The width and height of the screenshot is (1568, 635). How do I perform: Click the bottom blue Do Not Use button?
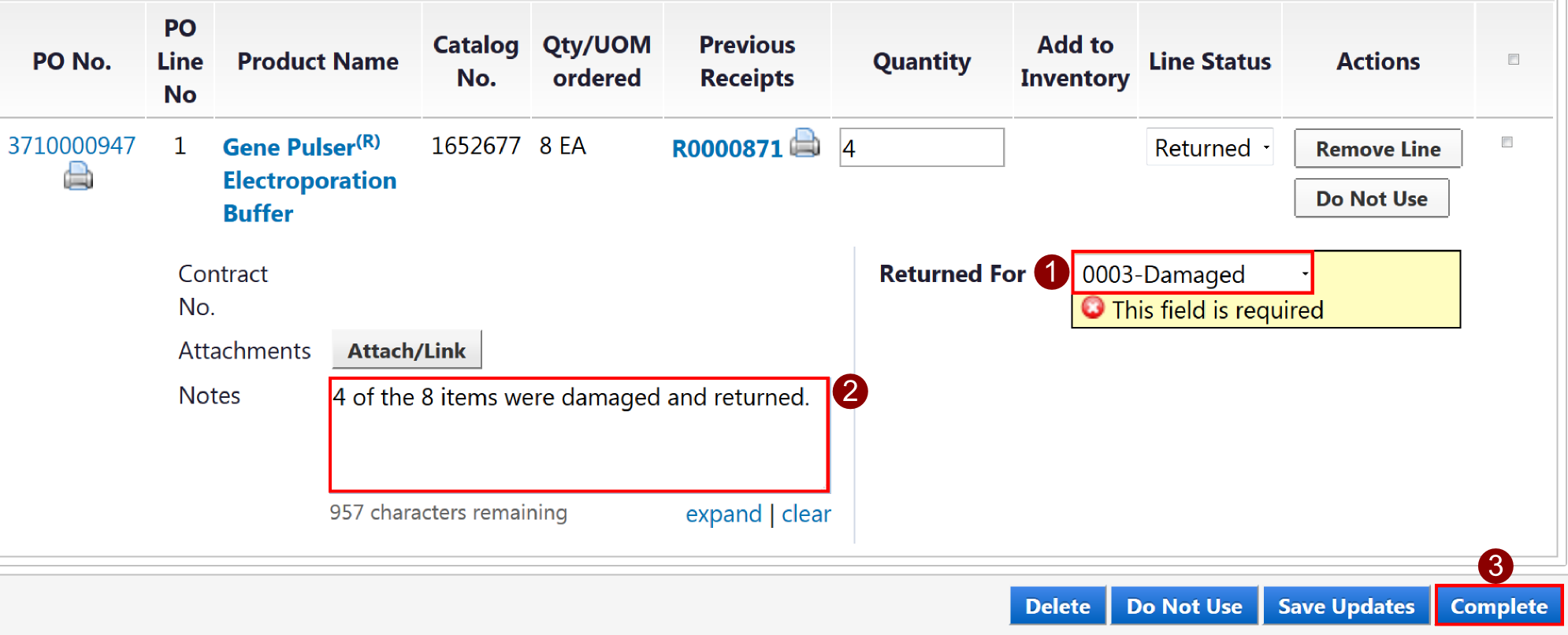click(x=1183, y=606)
